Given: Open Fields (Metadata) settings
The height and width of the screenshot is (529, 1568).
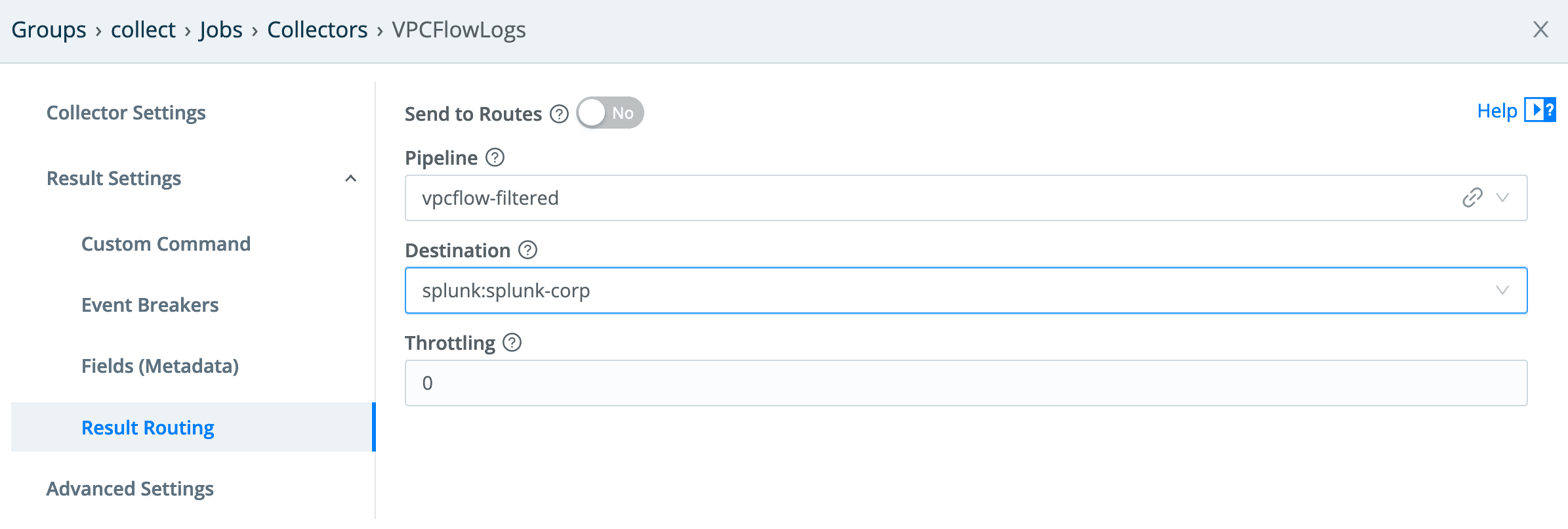Looking at the screenshot, I should [x=160, y=366].
